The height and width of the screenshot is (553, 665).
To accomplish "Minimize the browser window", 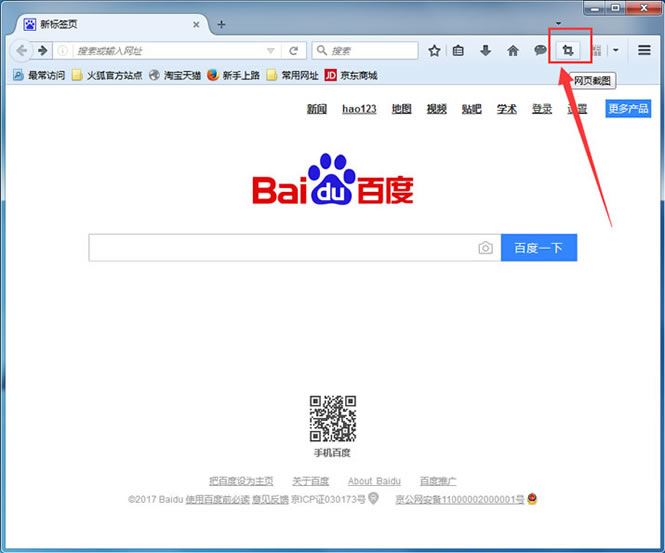I will (x=595, y=8).
